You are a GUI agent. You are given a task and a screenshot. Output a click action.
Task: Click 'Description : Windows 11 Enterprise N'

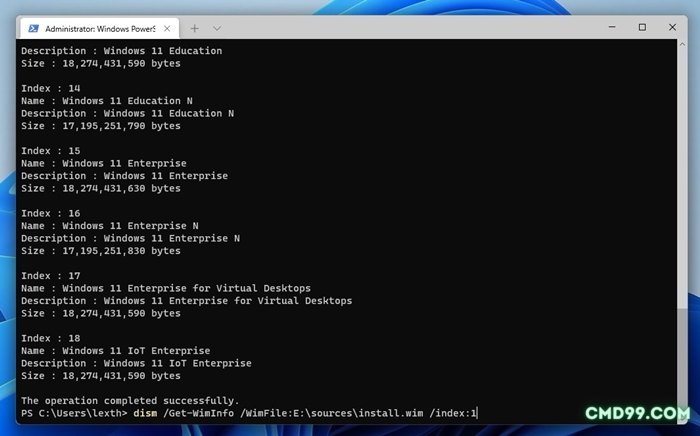130,238
